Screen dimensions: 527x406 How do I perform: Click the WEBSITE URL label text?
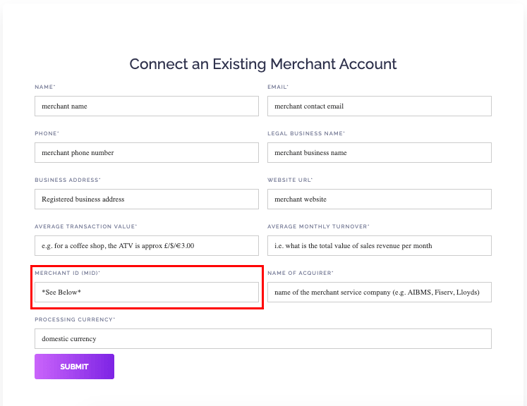tap(290, 180)
